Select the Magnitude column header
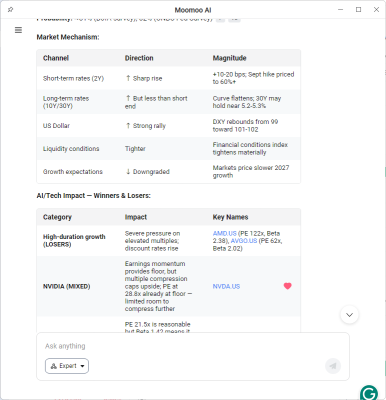Image resolution: width=386 pixels, height=400 pixels. (x=229, y=58)
